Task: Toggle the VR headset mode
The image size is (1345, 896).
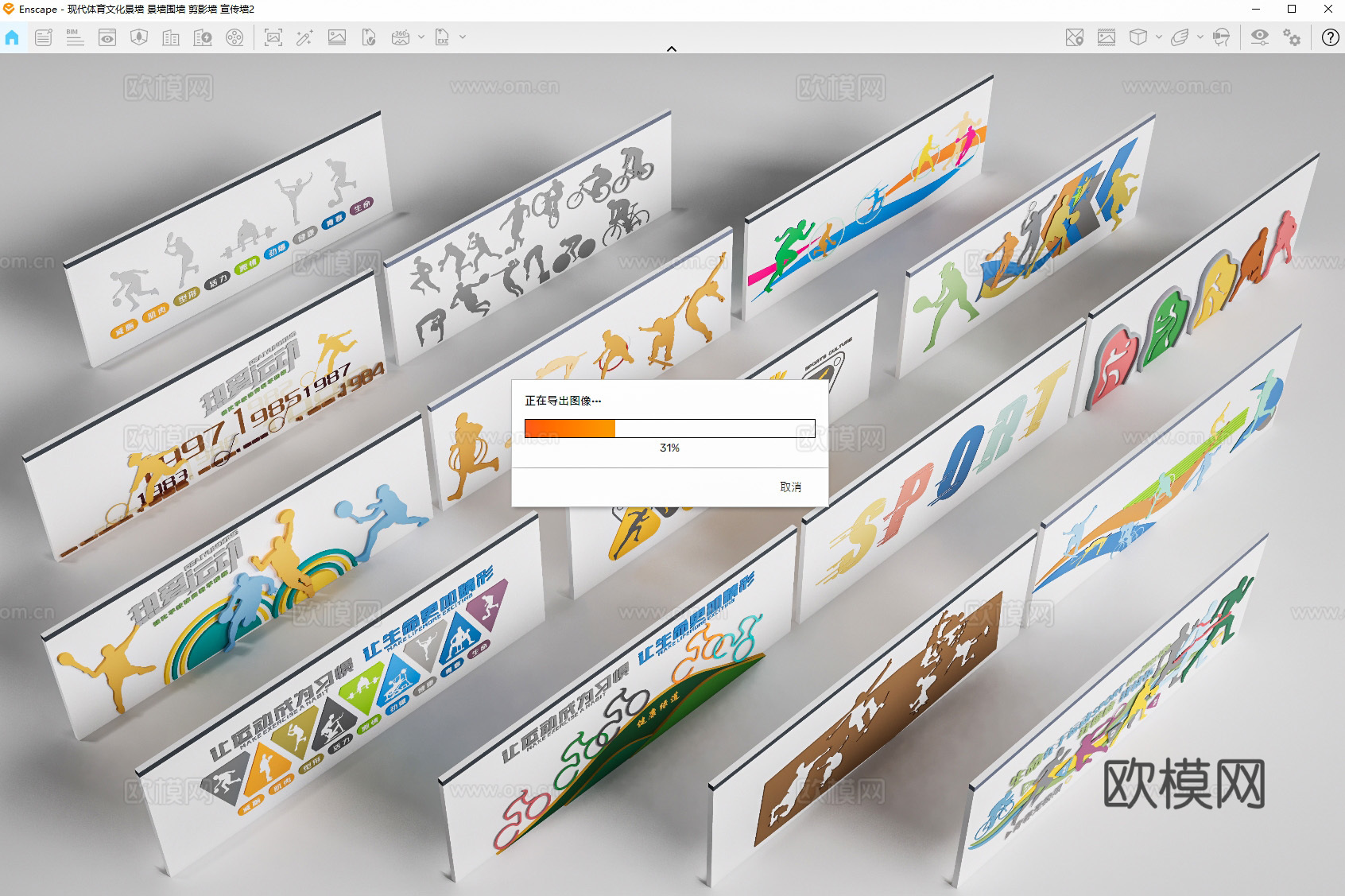Action: [1221, 37]
